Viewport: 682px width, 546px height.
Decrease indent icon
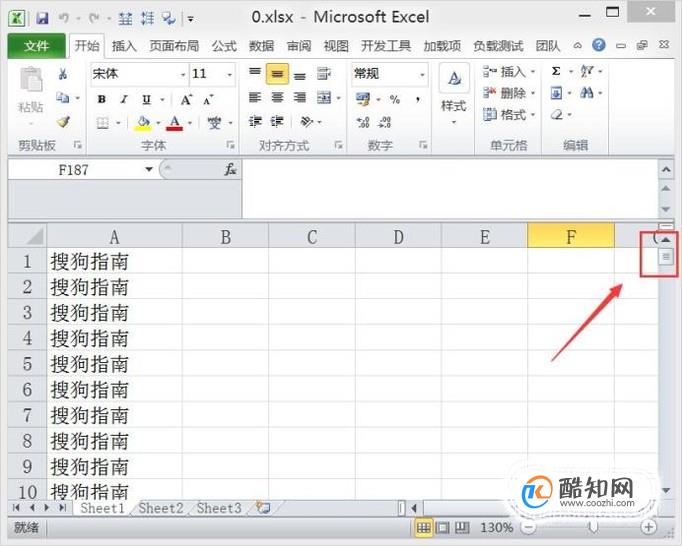(255, 121)
